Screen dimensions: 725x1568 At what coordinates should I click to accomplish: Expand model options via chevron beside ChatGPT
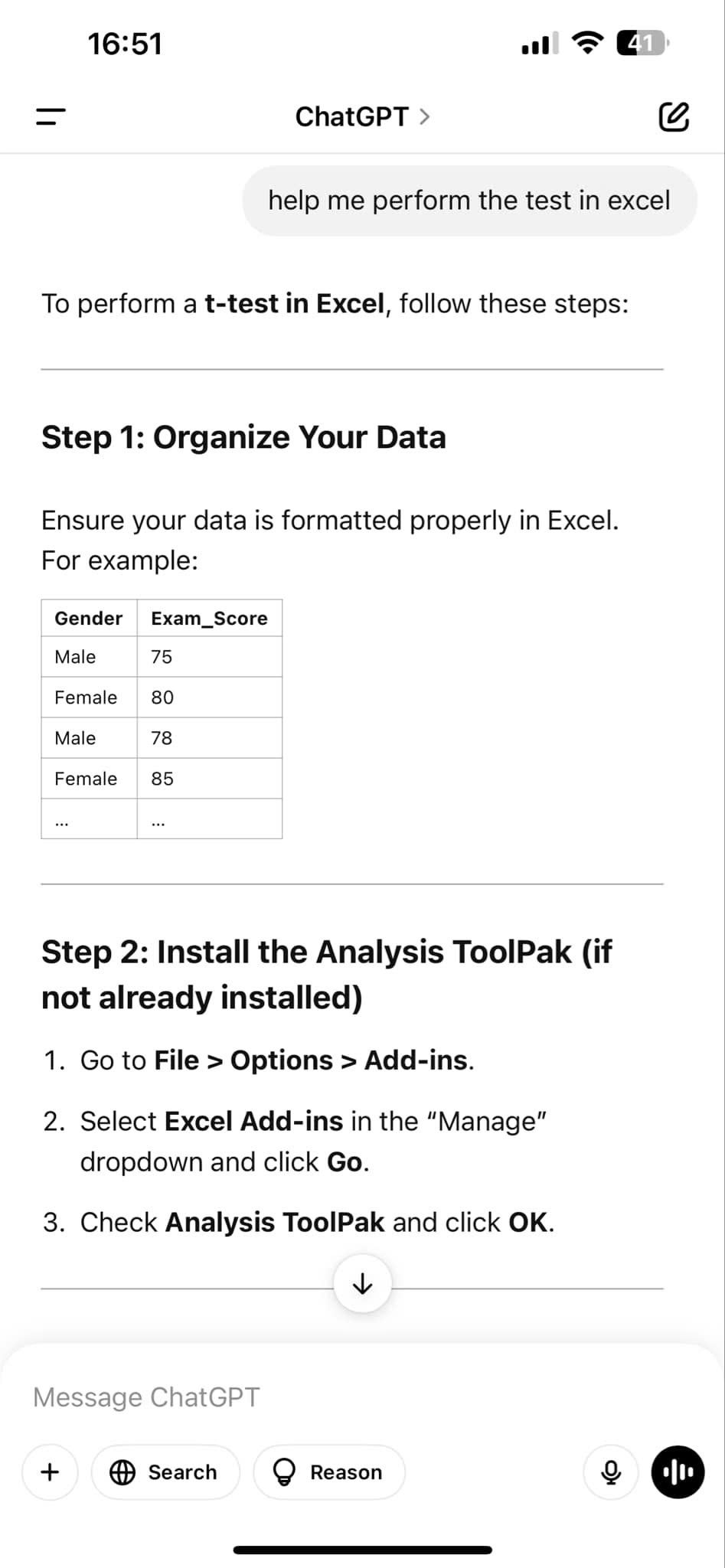point(425,117)
